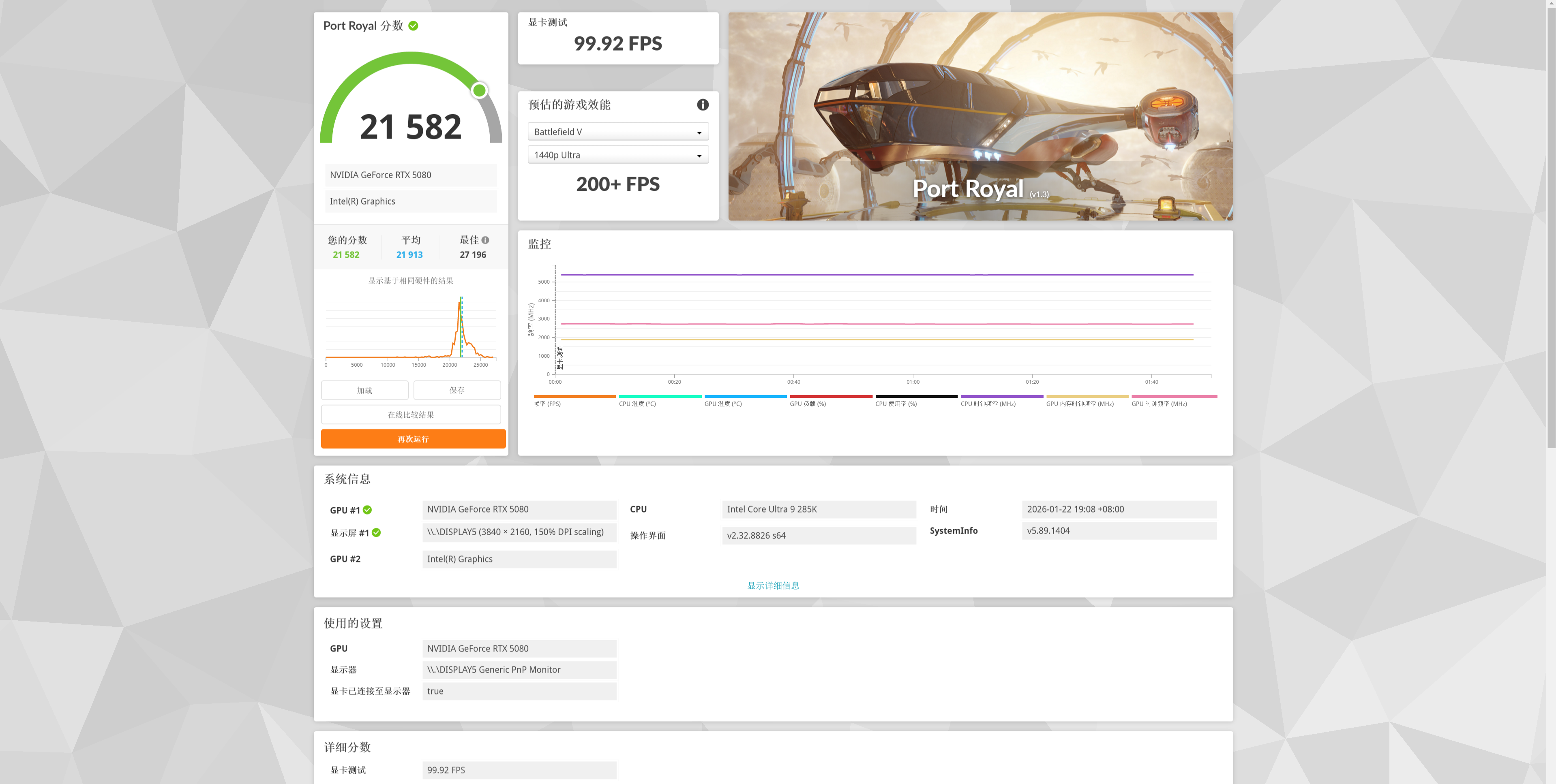Click the green validation check beside Port Royal 分数

click(413, 26)
